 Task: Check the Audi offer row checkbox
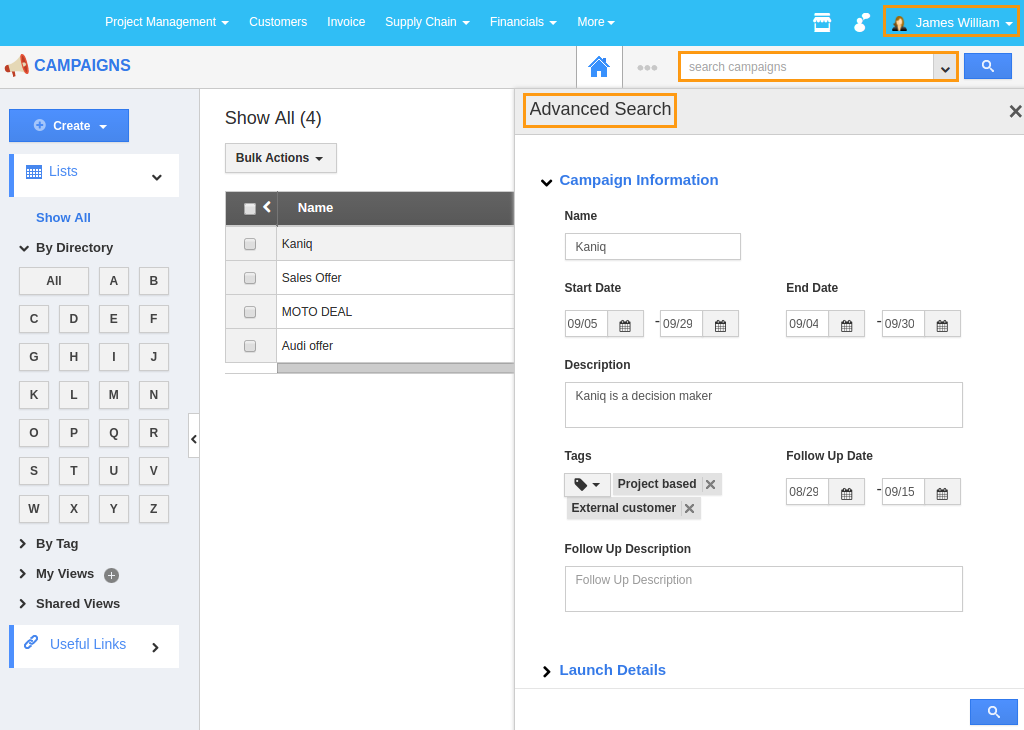[x=250, y=346]
